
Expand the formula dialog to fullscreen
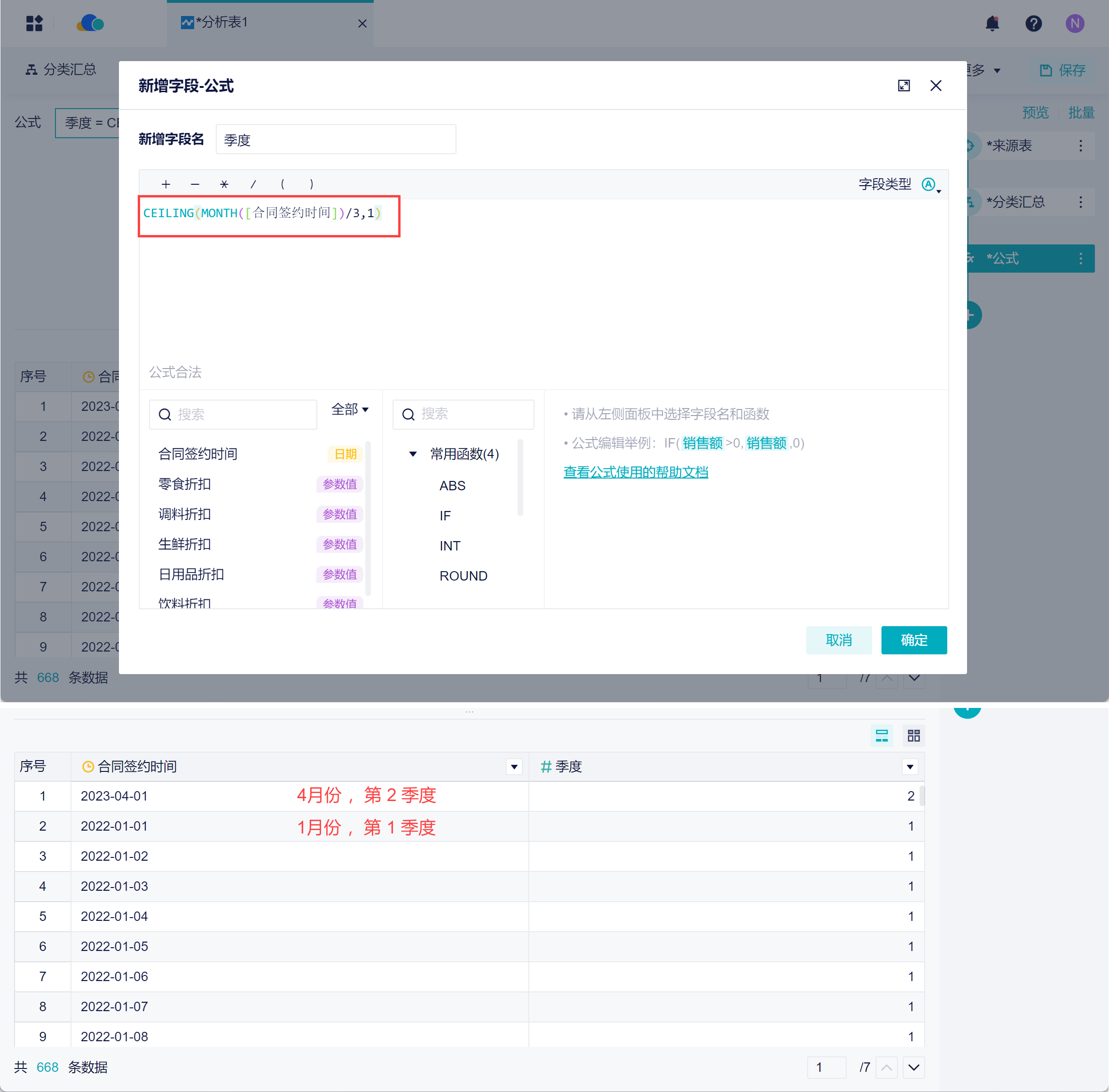904,86
